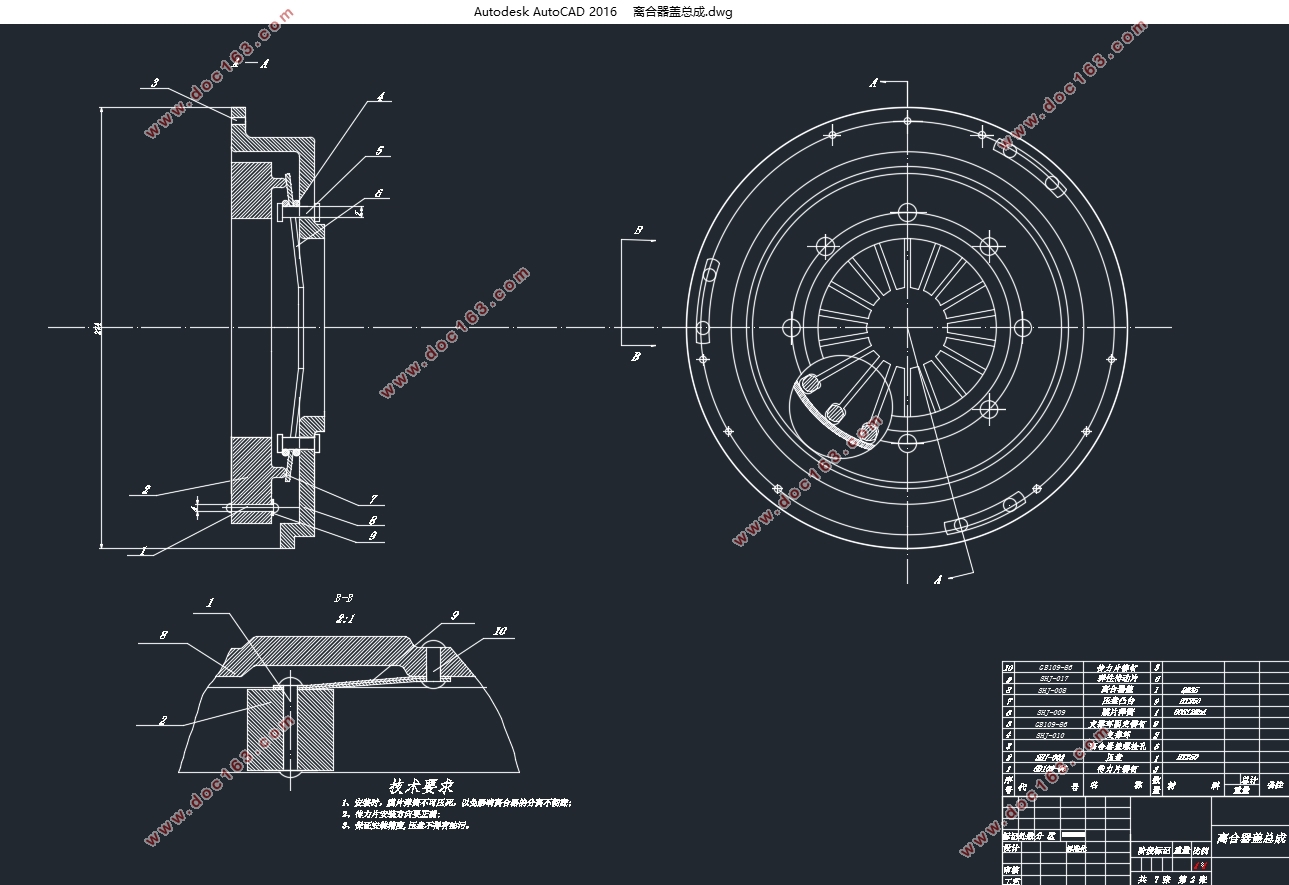Viewport: 1289px width, 885px height.
Task: Click the upper A section marker of front view
Action: (x=874, y=83)
